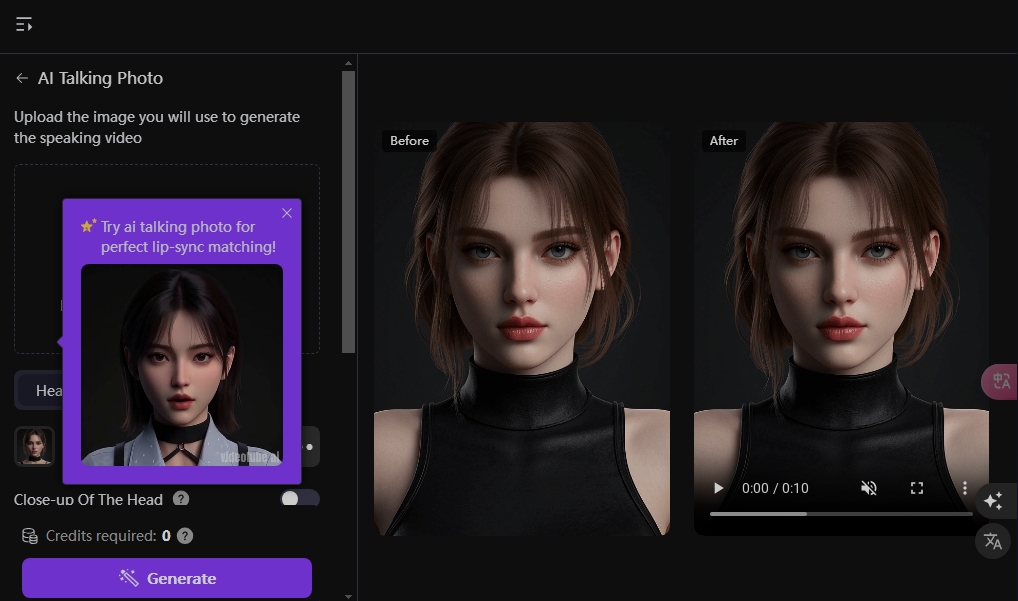Play the After video
Image resolution: width=1018 pixels, height=601 pixels.
point(718,488)
